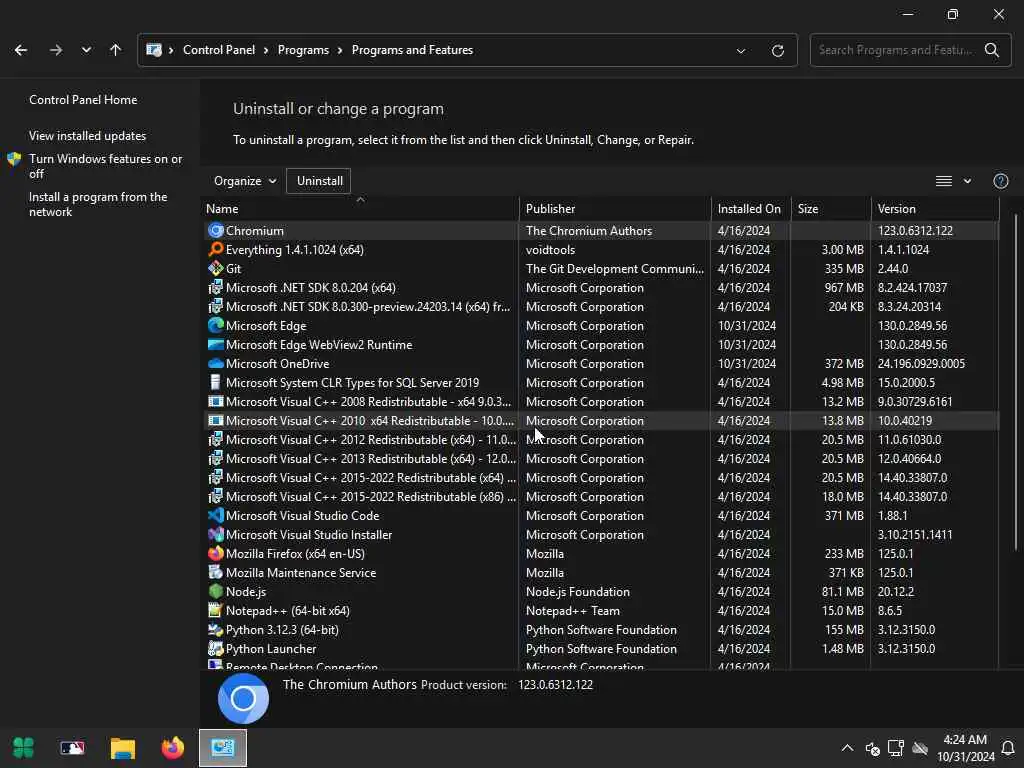
Task: Click the Mozilla Firefox icon in program list
Action: click(x=216, y=553)
